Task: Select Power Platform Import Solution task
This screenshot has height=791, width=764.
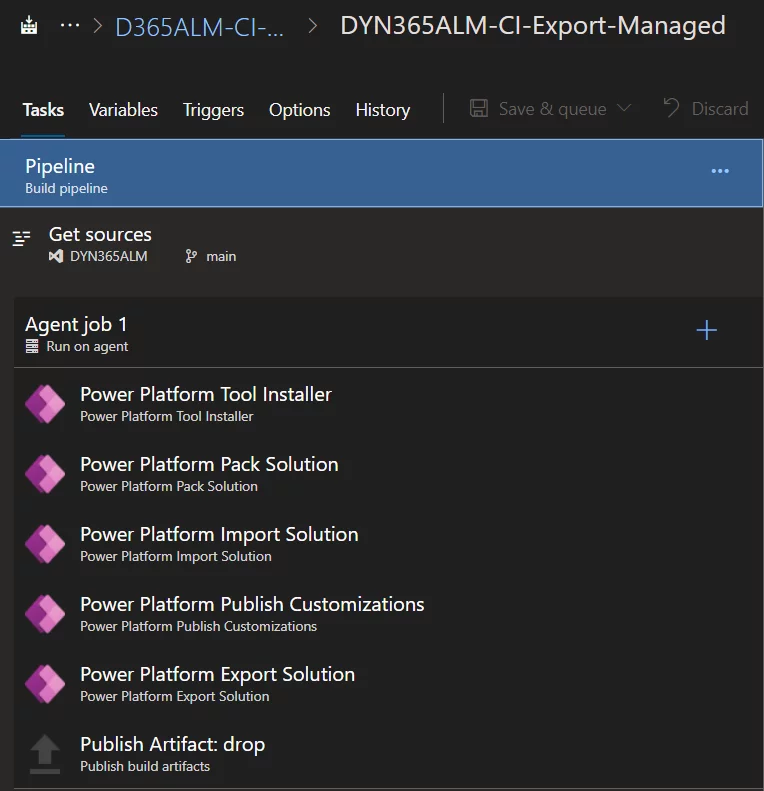Action: pyautogui.click(x=388, y=544)
